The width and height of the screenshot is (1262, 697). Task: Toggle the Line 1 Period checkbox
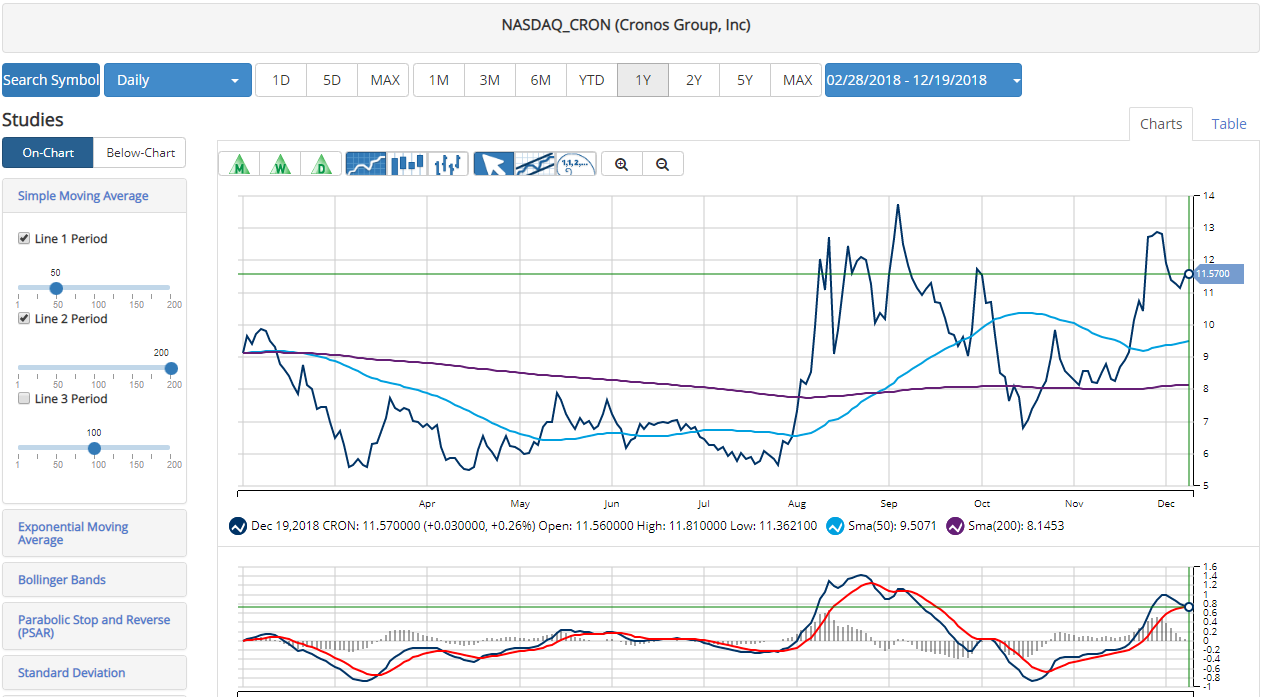tap(24, 239)
